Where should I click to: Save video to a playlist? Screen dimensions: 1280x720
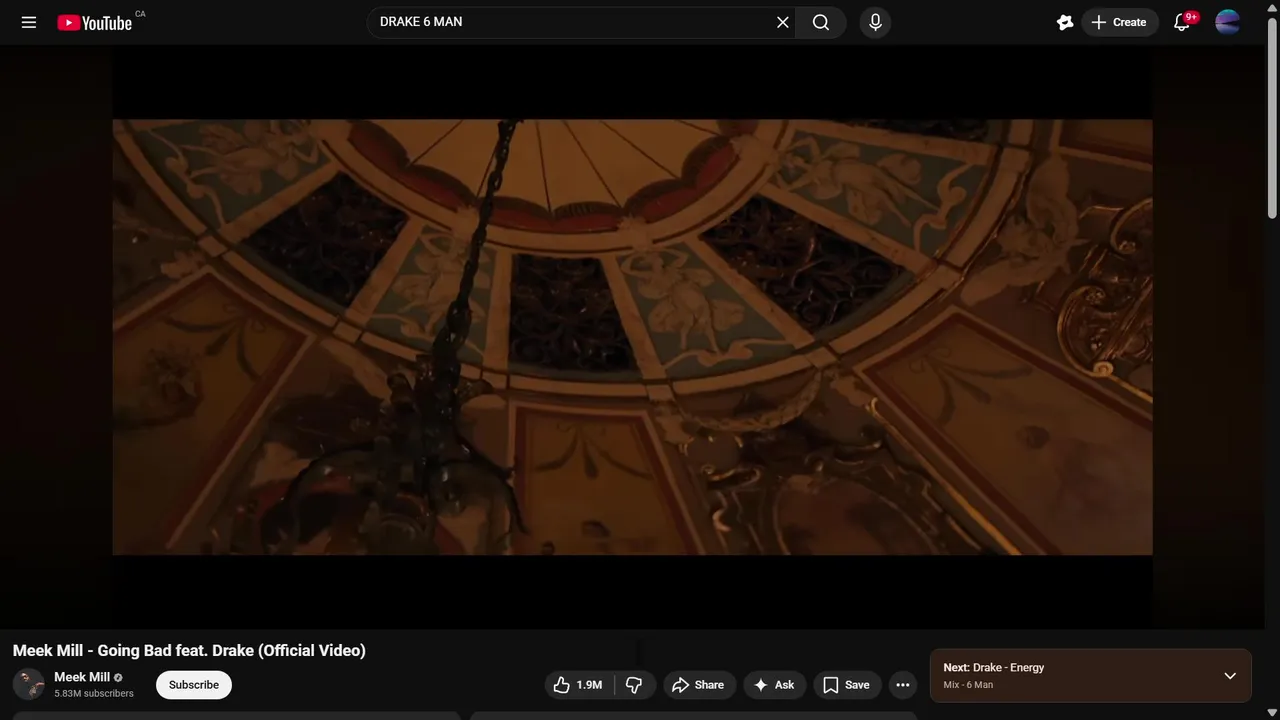pyautogui.click(x=847, y=685)
